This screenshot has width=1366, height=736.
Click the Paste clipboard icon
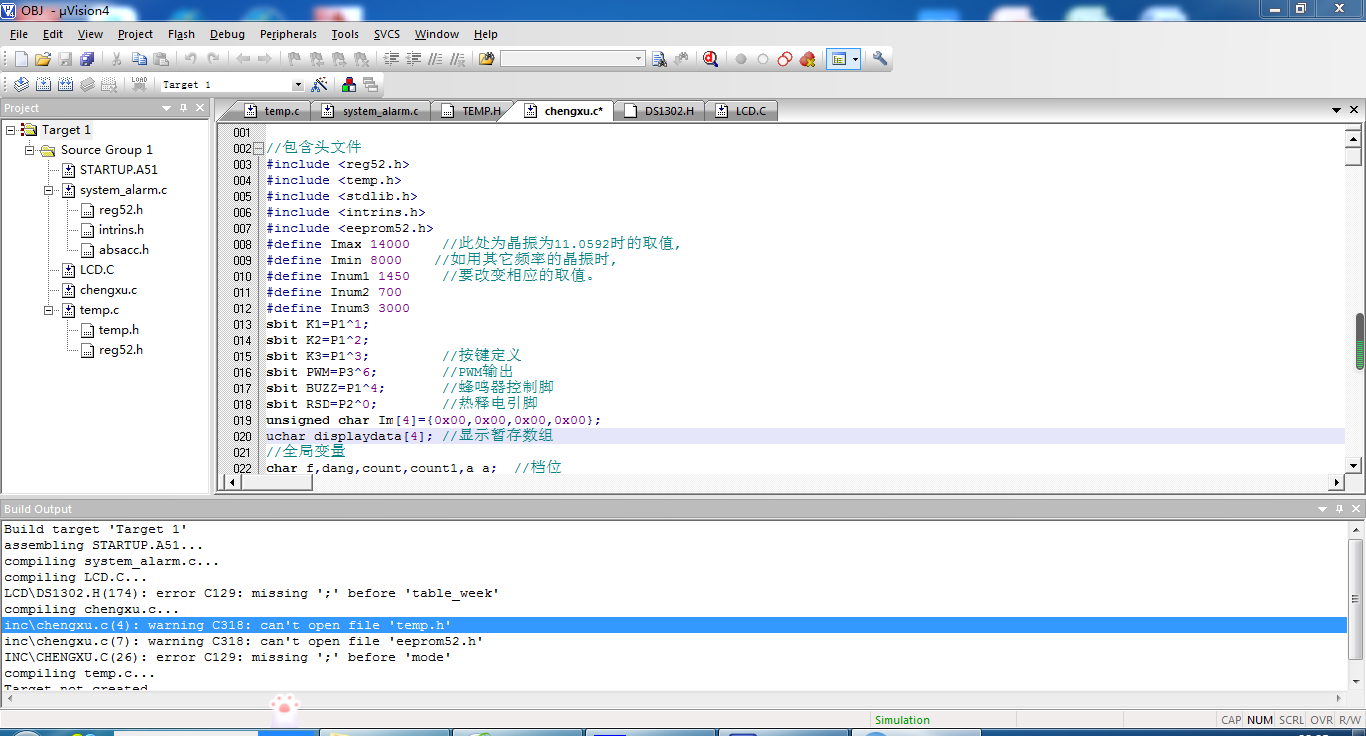click(161, 59)
